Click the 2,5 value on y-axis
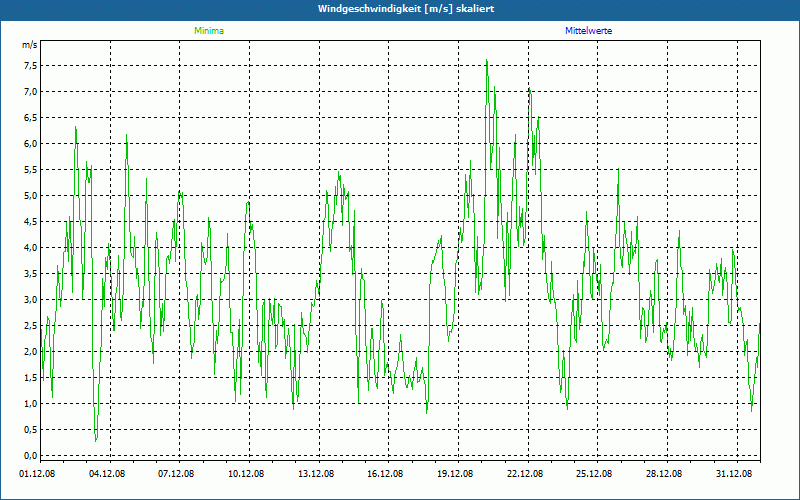This screenshot has width=800, height=500. pos(30,325)
